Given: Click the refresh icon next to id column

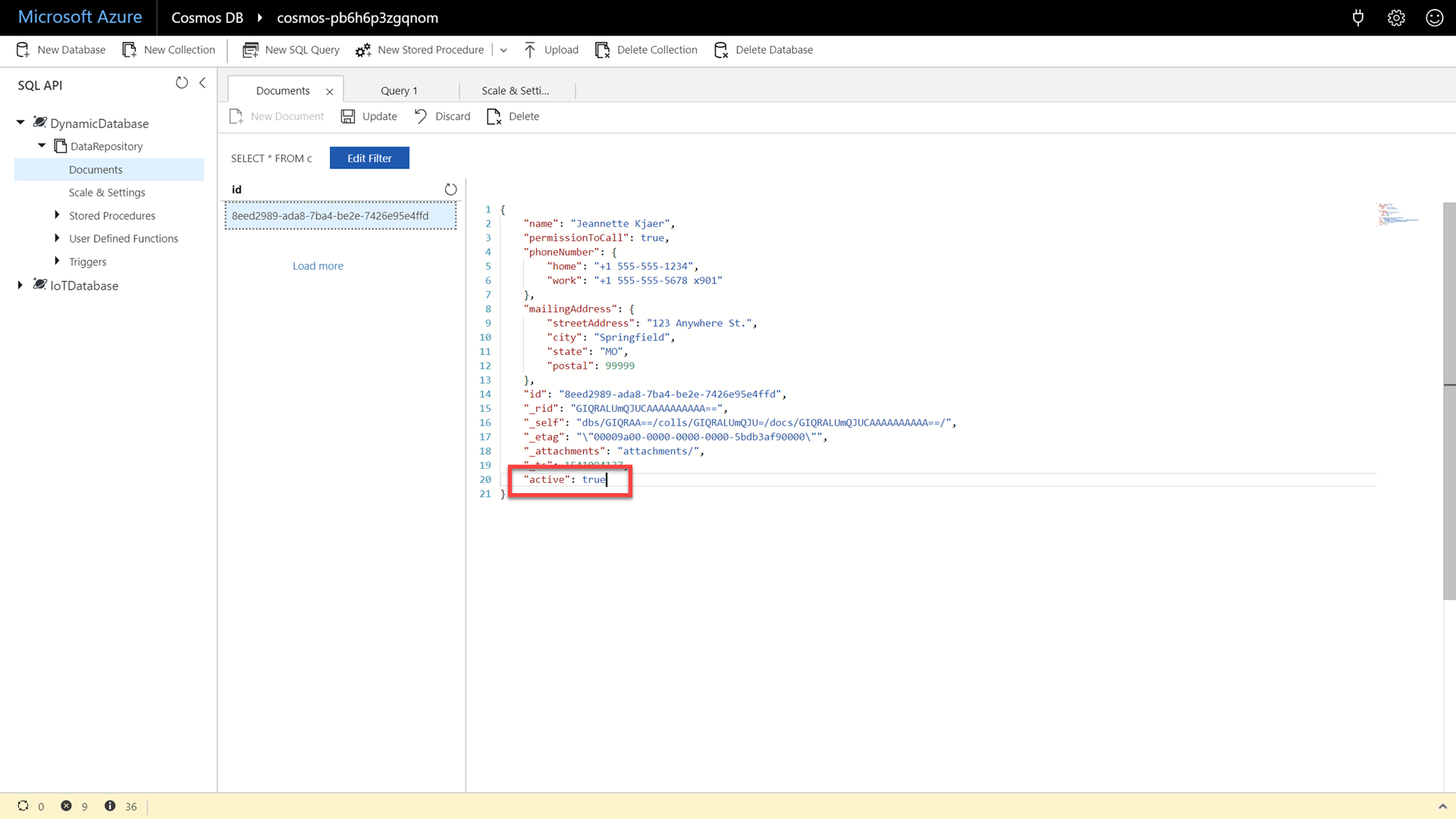Looking at the screenshot, I should click(450, 189).
